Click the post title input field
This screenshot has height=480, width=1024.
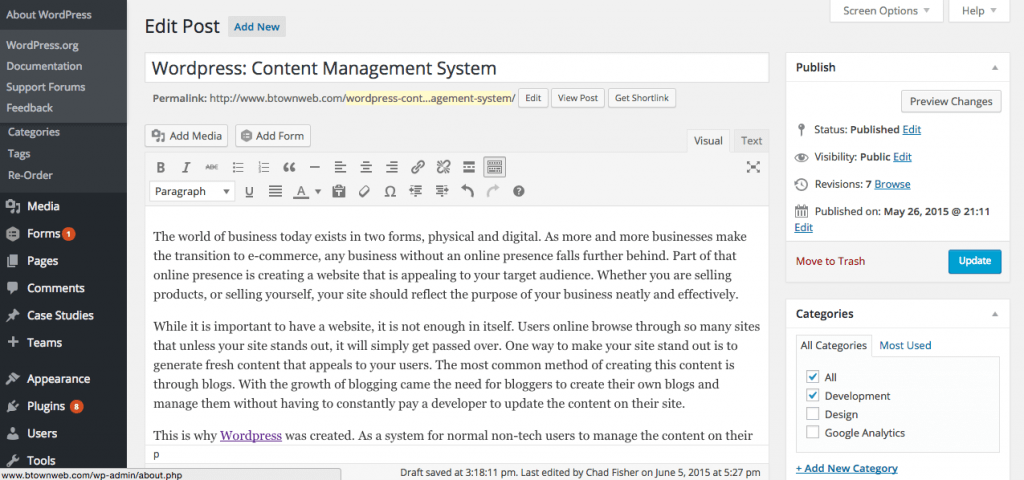456,68
